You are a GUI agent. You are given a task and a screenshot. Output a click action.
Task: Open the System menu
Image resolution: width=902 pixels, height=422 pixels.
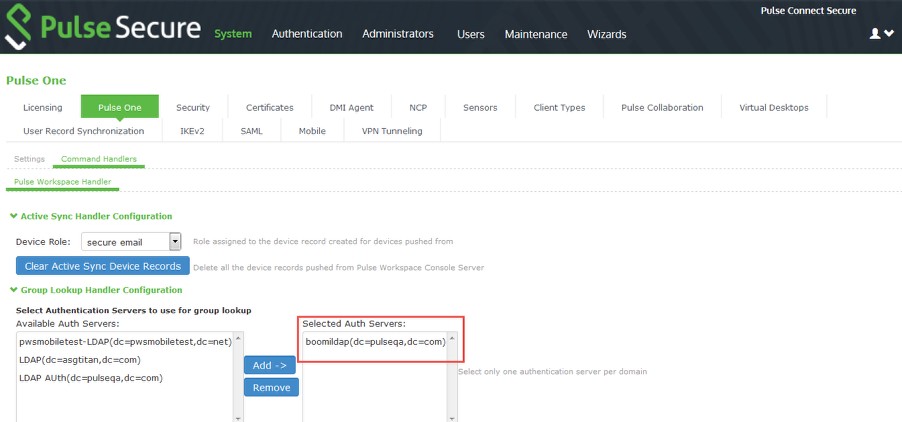[x=233, y=34]
